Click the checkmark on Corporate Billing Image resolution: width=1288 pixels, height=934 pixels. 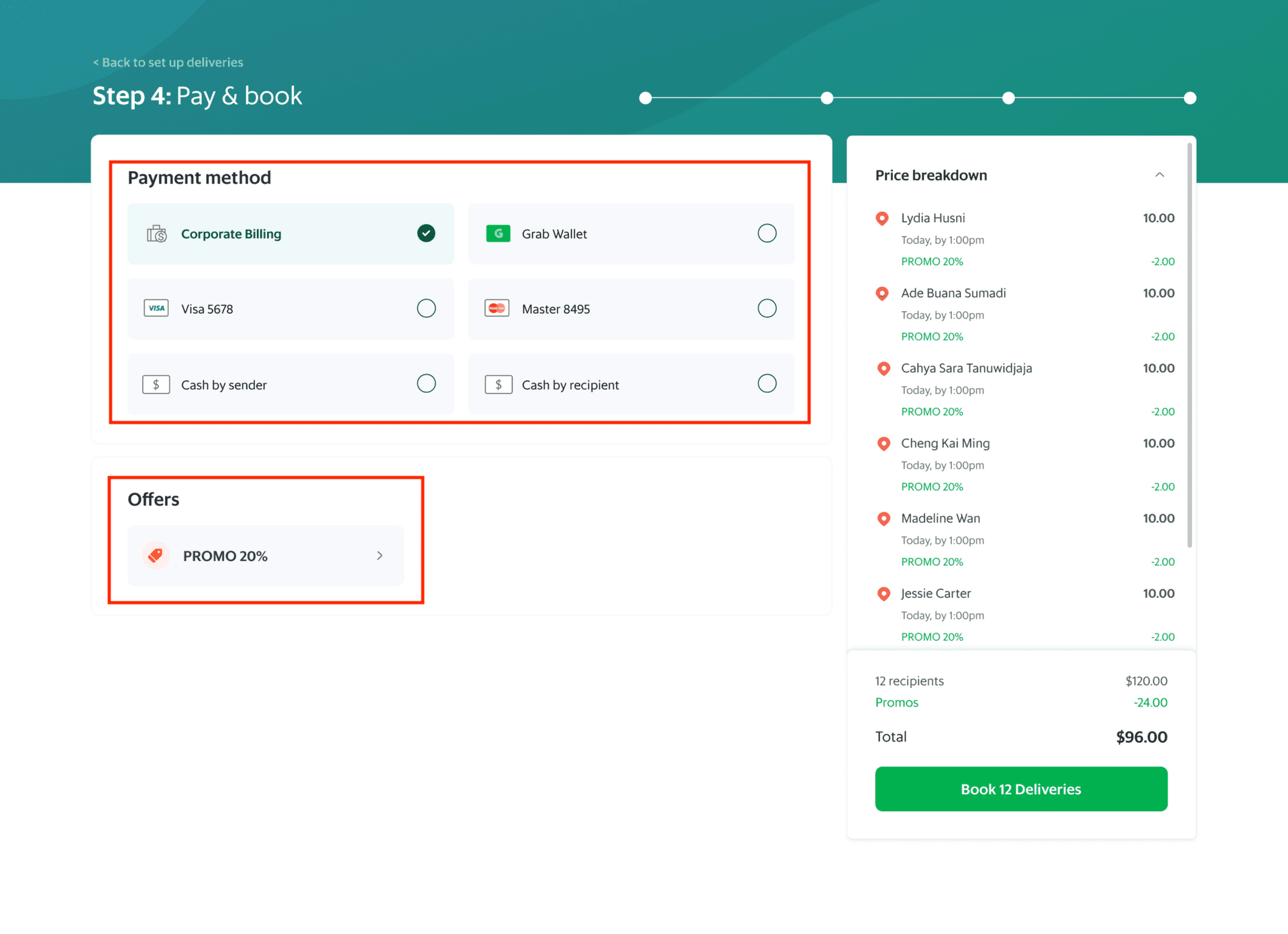pos(425,233)
